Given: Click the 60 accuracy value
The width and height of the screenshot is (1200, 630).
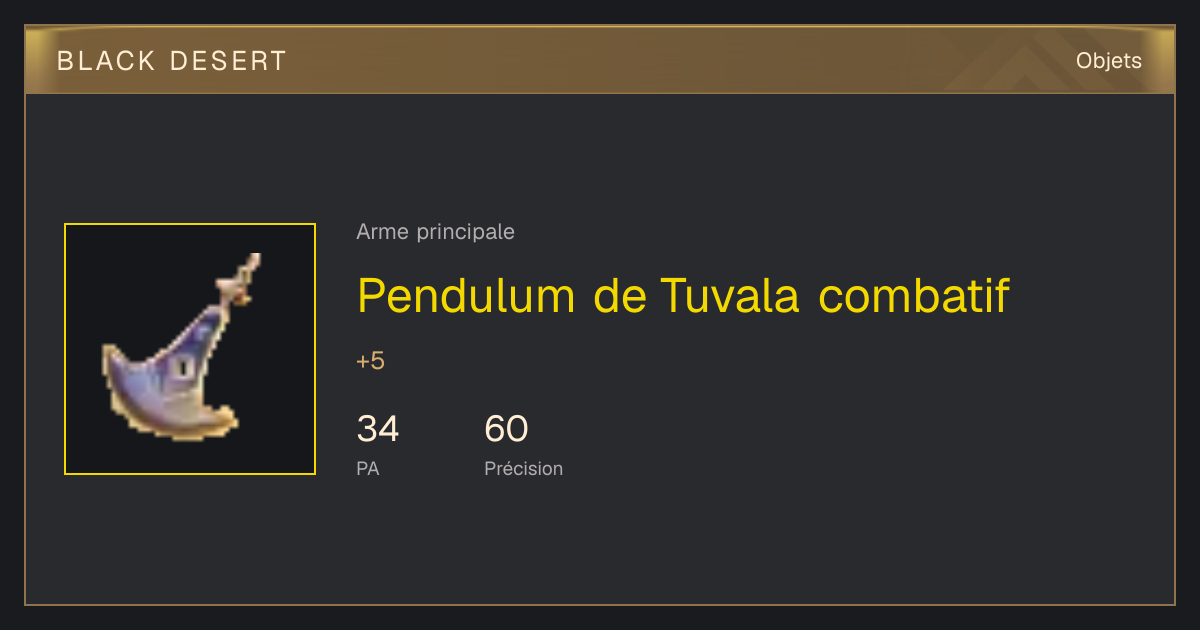Looking at the screenshot, I should (506, 429).
